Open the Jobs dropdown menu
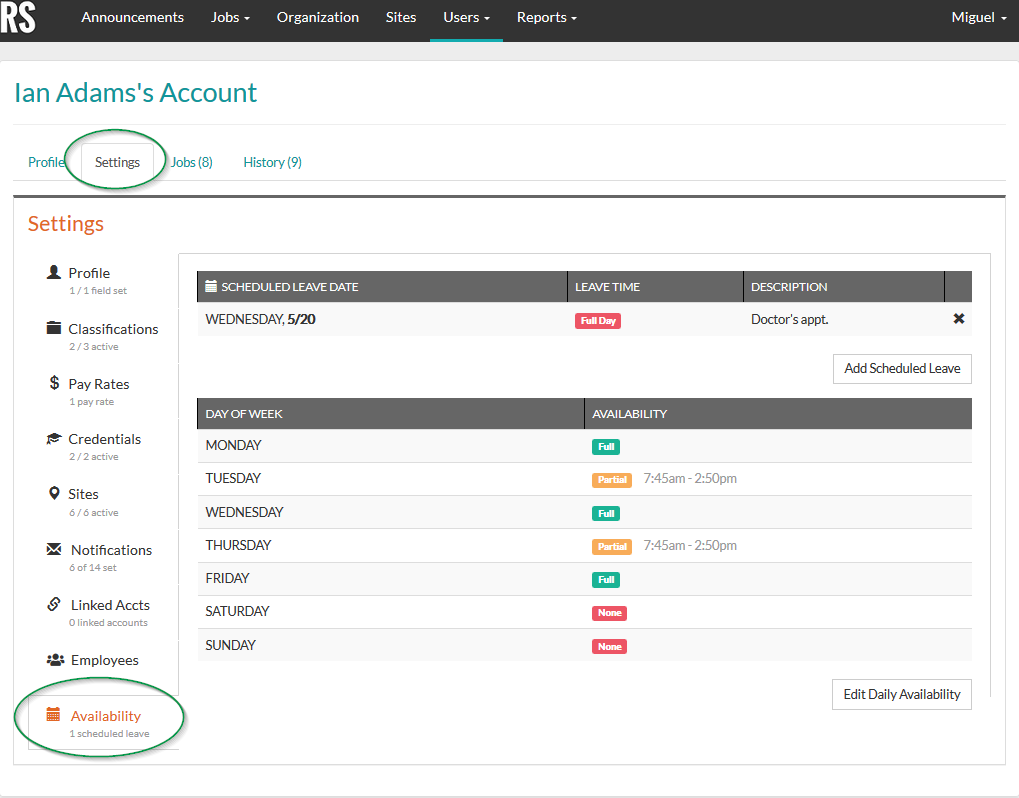 [x=230, y=18]
